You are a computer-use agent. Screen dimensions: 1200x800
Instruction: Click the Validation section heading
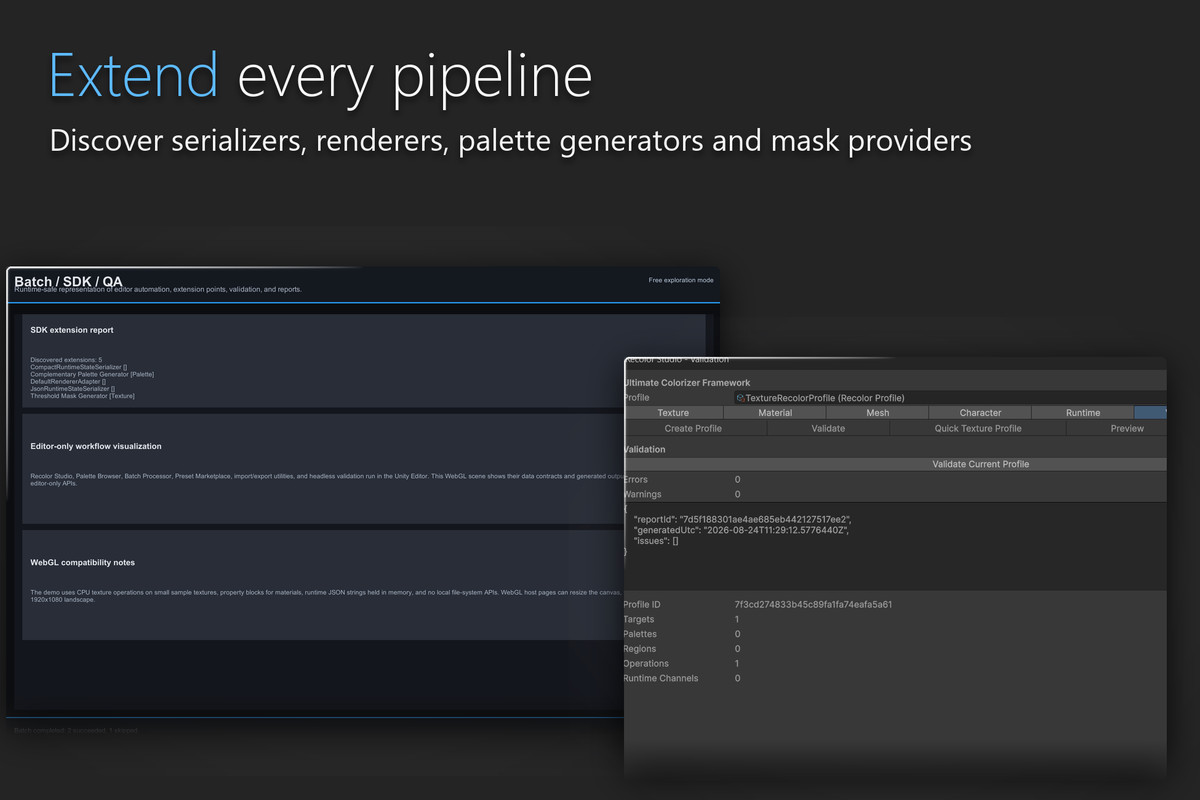[x=644, y=450]
